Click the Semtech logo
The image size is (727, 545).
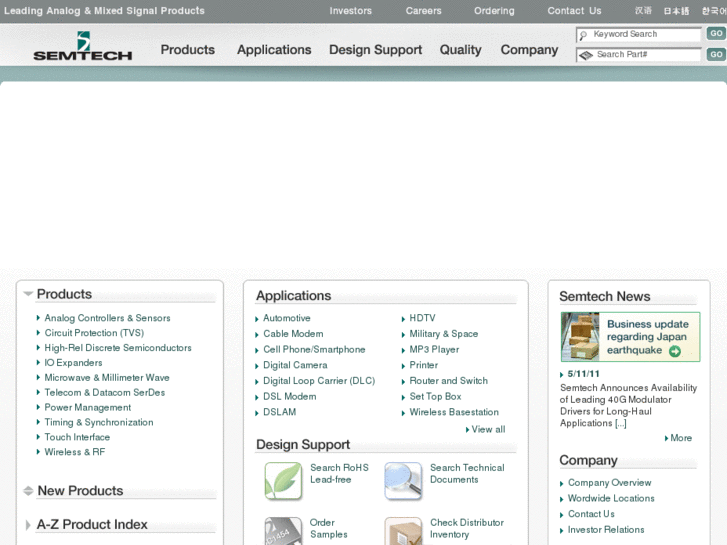click(x=83, y=46)
